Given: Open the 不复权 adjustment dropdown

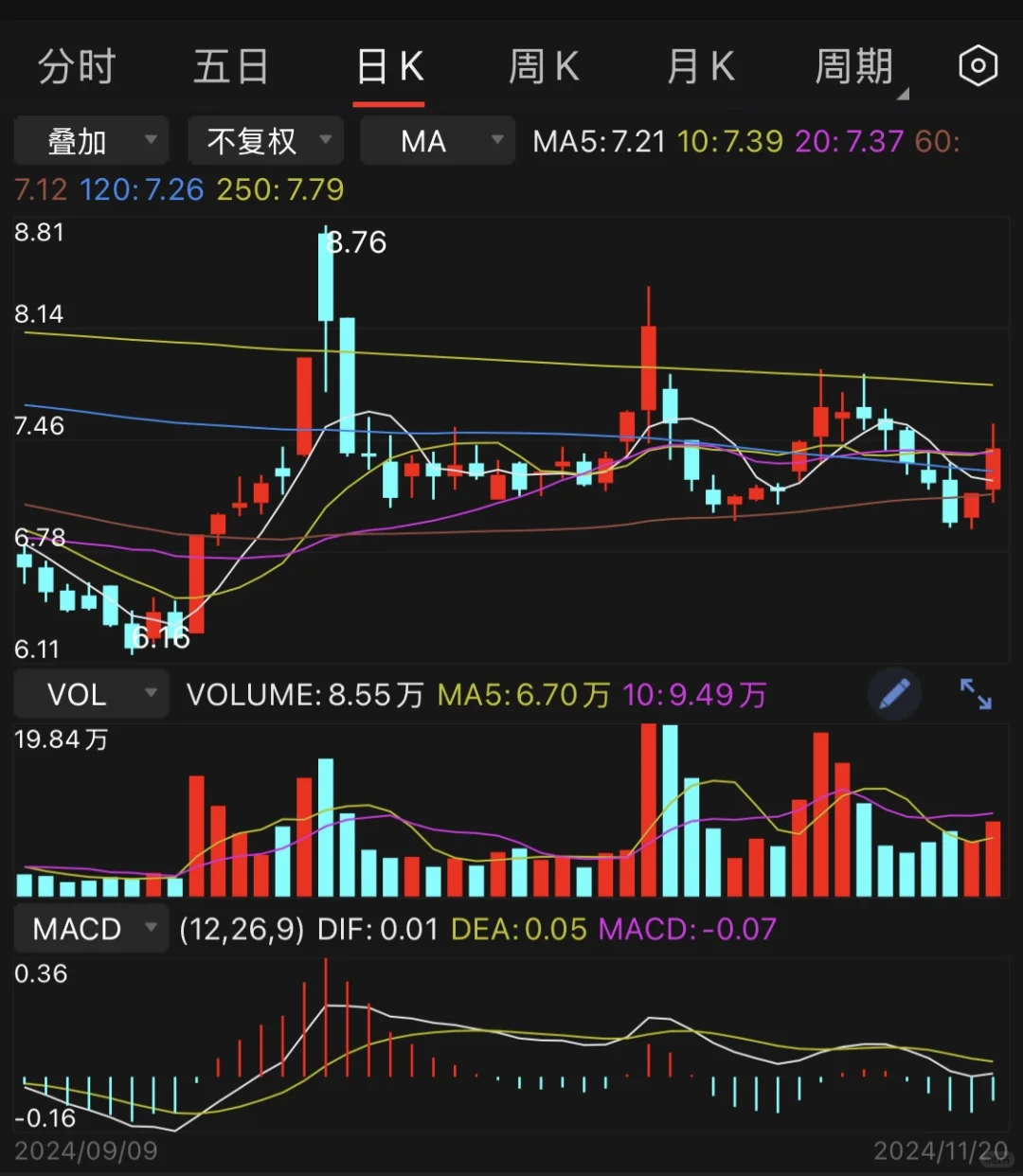Looking at the screenshot, I should click(265, 141).
